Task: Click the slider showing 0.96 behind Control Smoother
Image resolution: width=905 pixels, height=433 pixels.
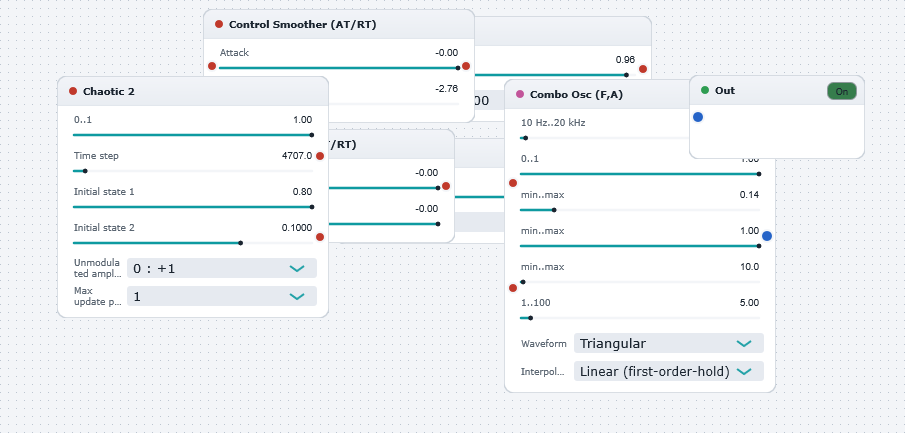Action: point(554,74)
